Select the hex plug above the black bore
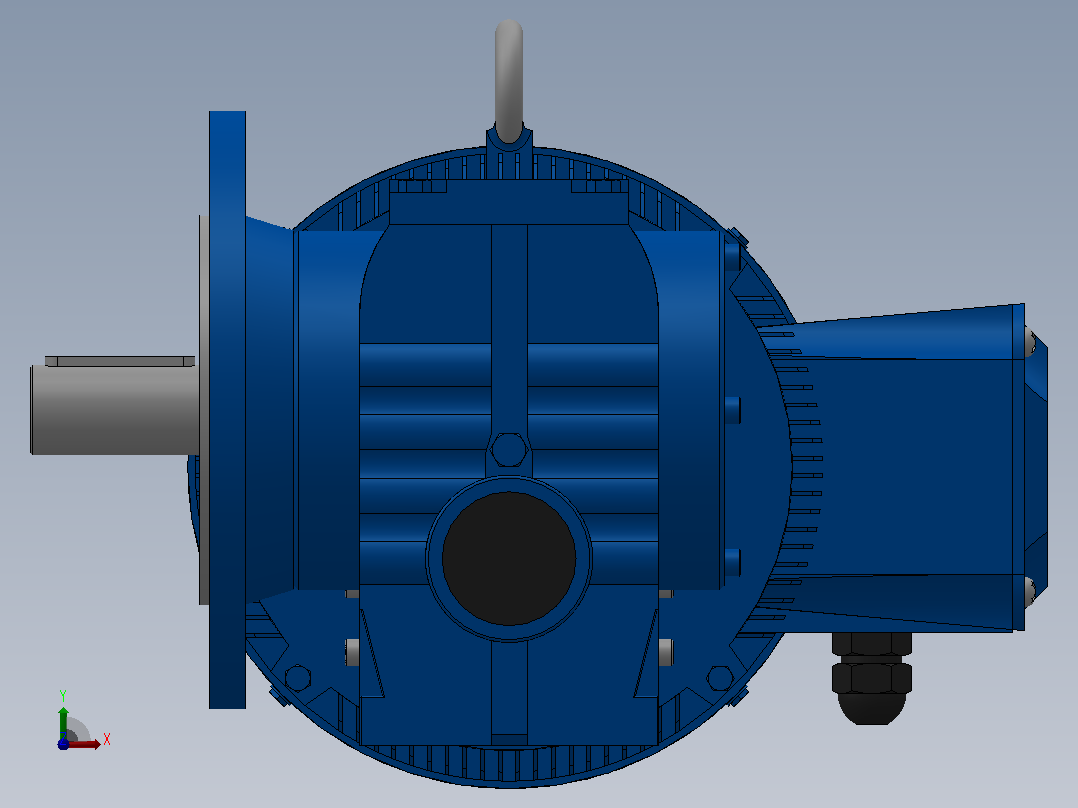Image resolution: width=1078 pixels, height=808 pixels. (x=509, y=450)
